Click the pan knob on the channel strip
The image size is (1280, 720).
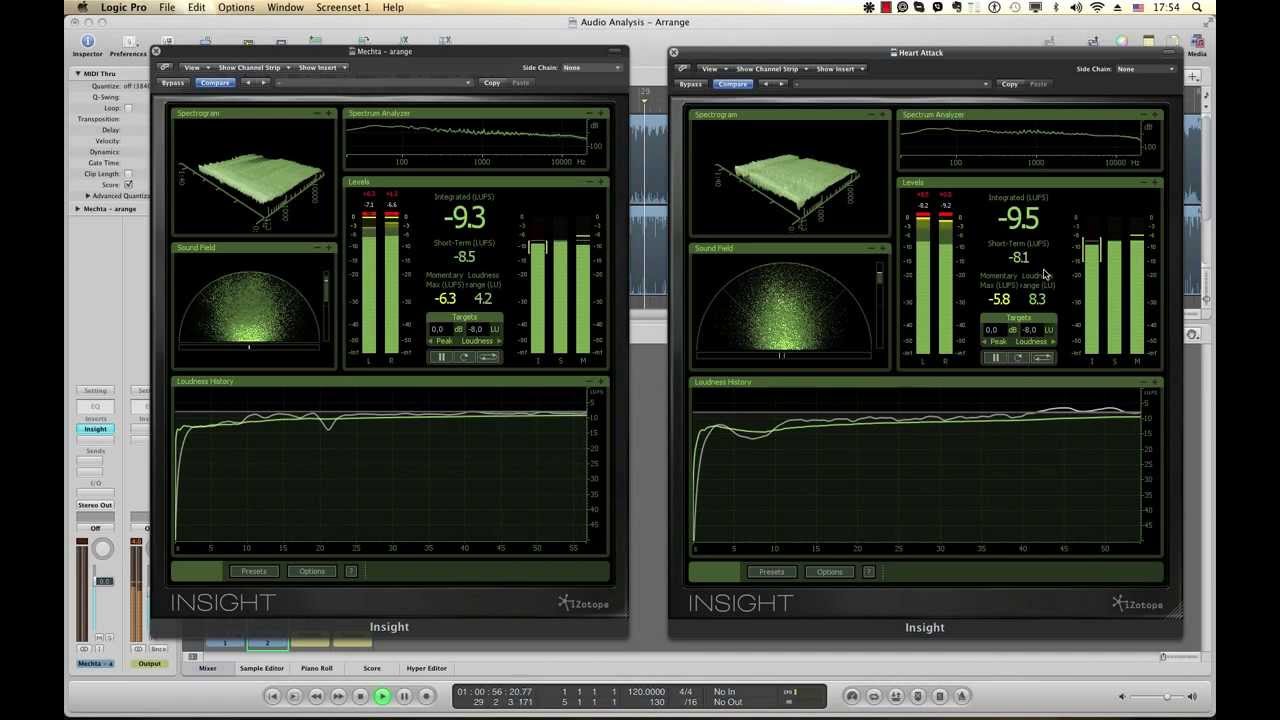103,548
